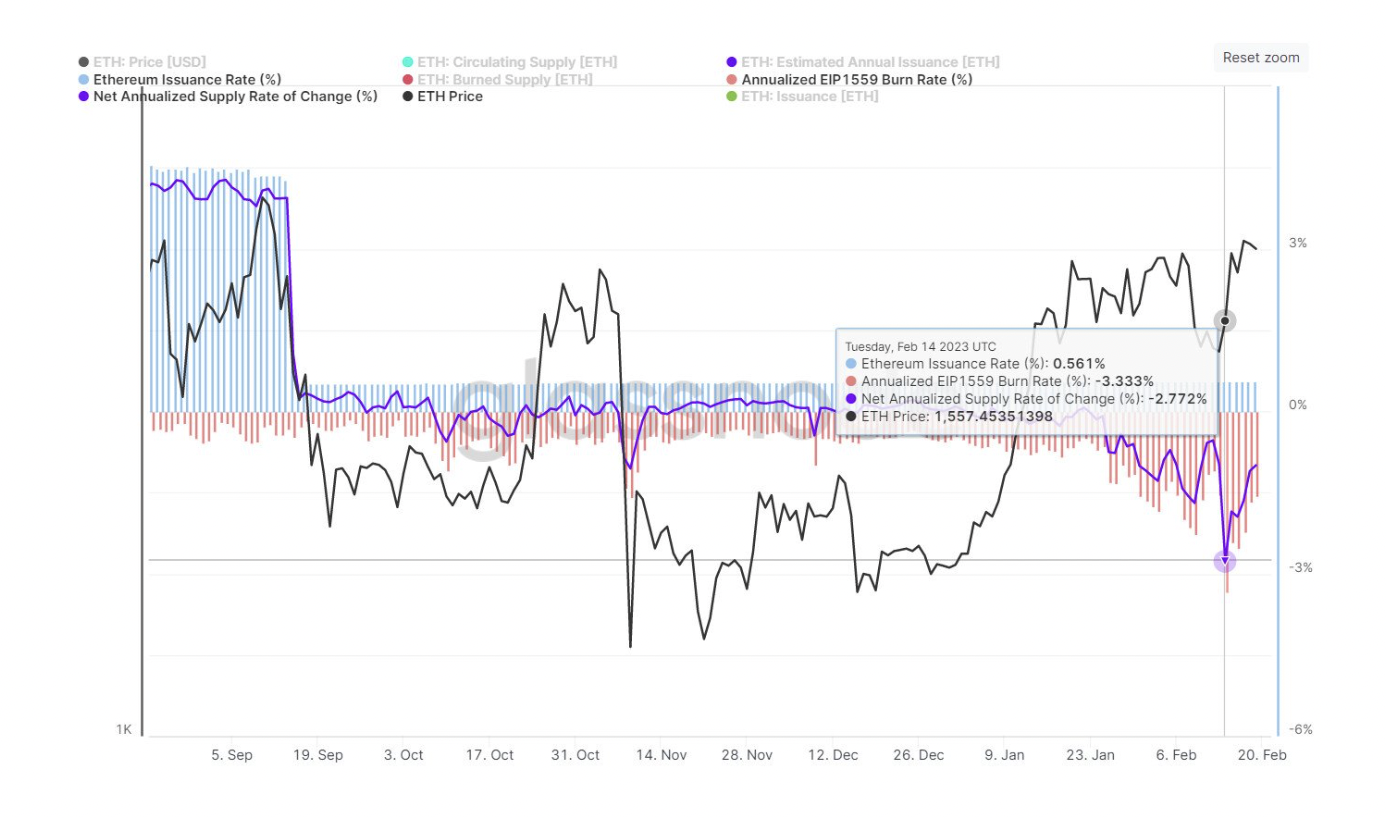
Task: Select the highlighted ETH Price point marker
Action: pyautogui.click(x=1225, y=321)
